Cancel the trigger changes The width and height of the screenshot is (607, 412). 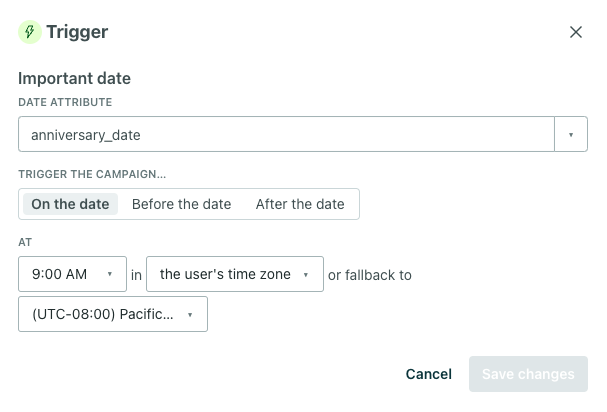coord(429,374)
